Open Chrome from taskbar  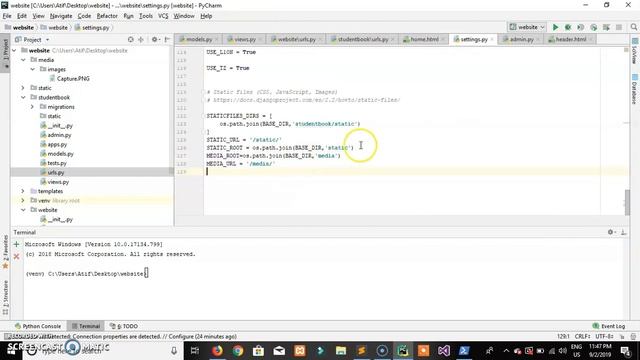pyautogui.click(x=238, y=351)
